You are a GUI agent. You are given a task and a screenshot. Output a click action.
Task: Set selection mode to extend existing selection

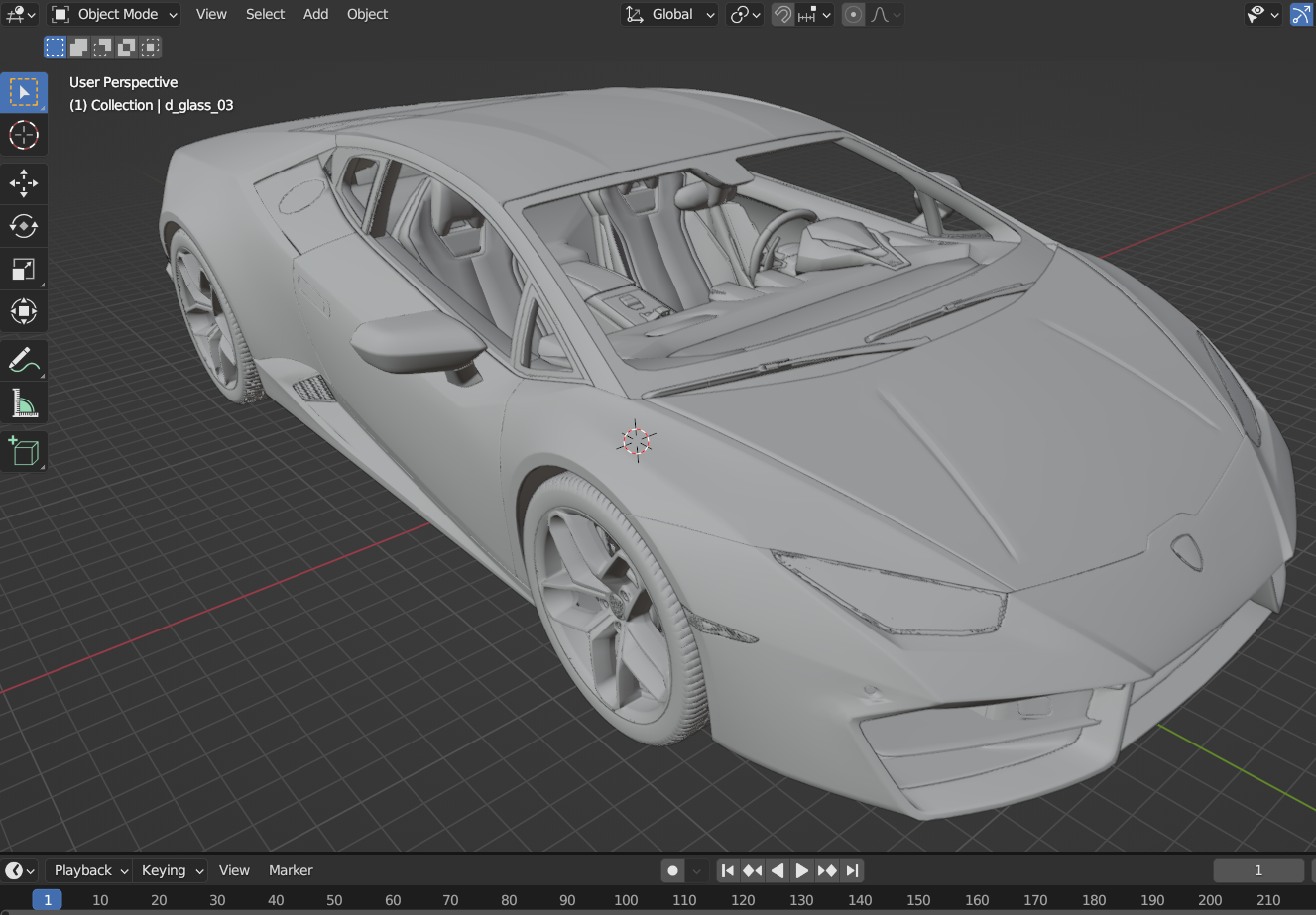[79, 47]
